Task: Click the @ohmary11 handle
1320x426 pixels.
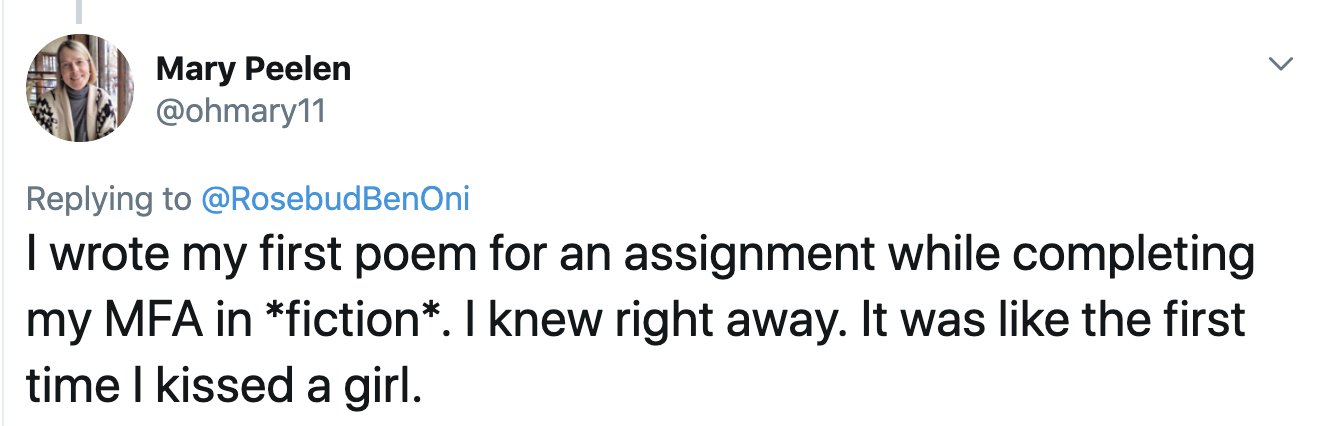Action: click(x=241, y=111)
